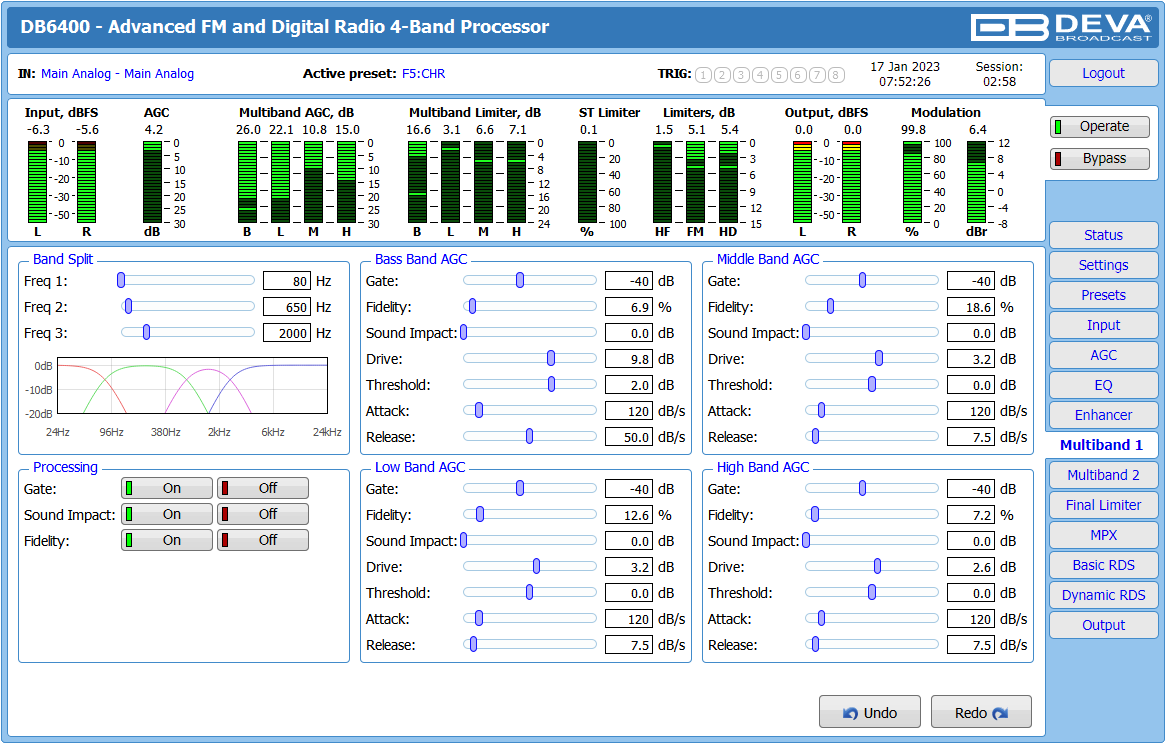Turn Fidelity processing On

pyautogui.click(x=167, y=540)
